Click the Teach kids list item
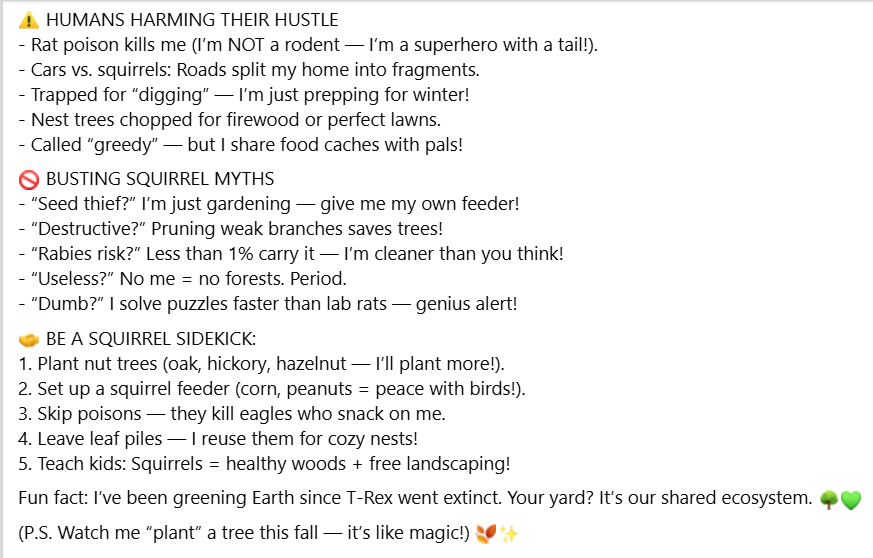The width and height of the screenshot is (873, 558). pos(264,463)
